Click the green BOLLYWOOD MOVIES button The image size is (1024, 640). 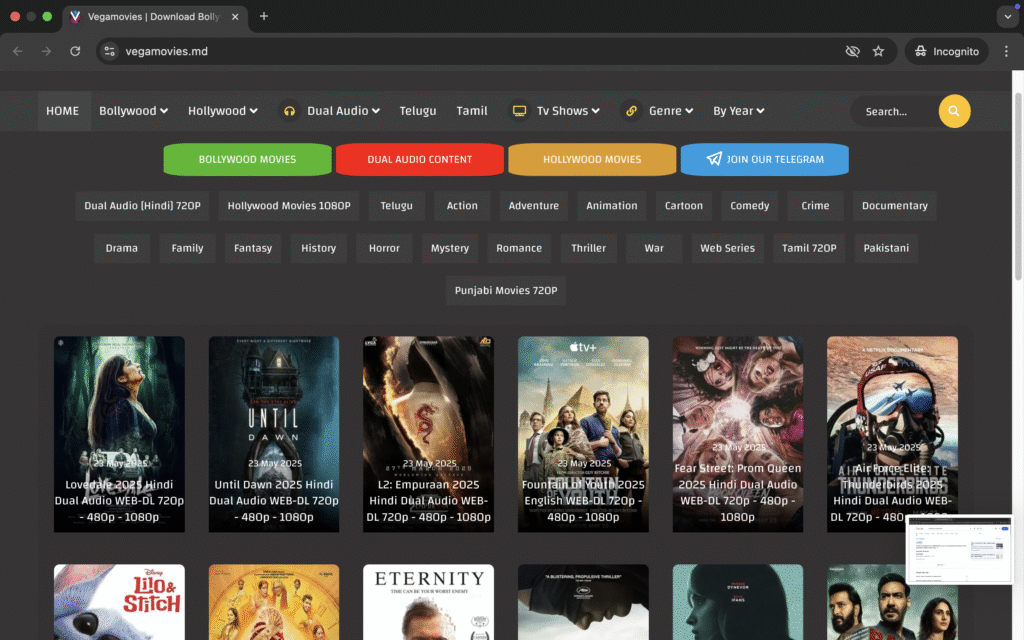click(248, 159)
